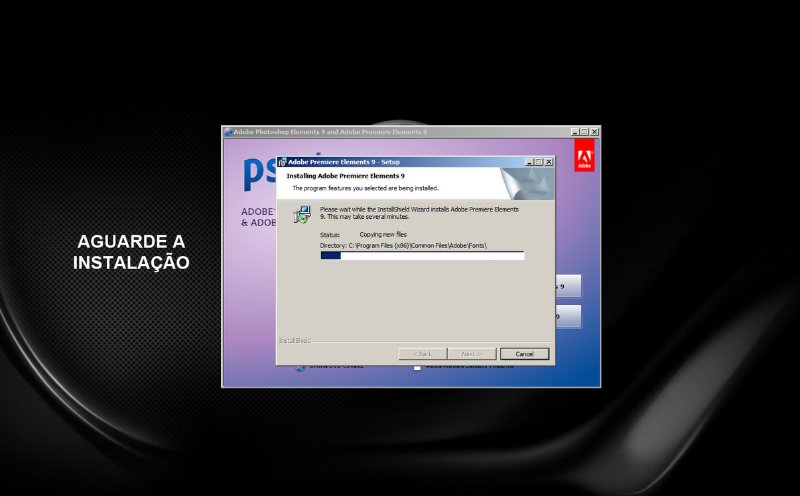Maximize the Premiere Elements Setup dialog

click(538, 162)
